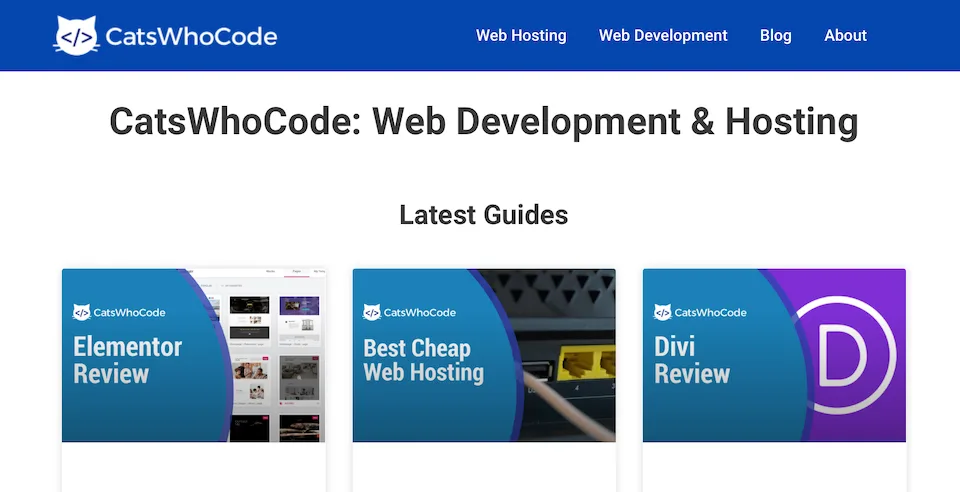The height and width of the screenshot is (492, 960).
Task: Click the Latest Guides heading
Action: pos(484,215)
